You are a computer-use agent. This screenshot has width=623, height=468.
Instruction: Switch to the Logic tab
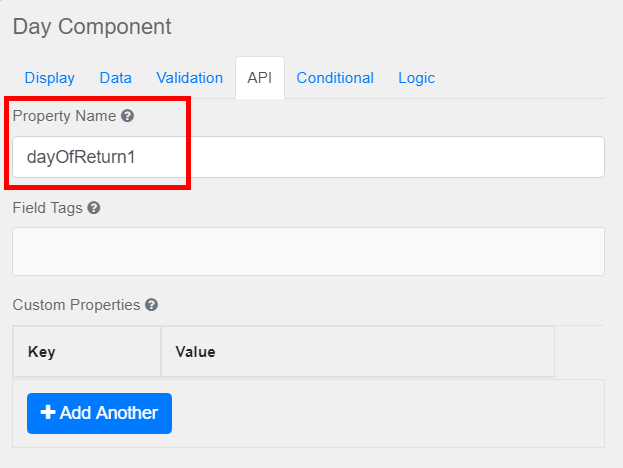[416, 78]
